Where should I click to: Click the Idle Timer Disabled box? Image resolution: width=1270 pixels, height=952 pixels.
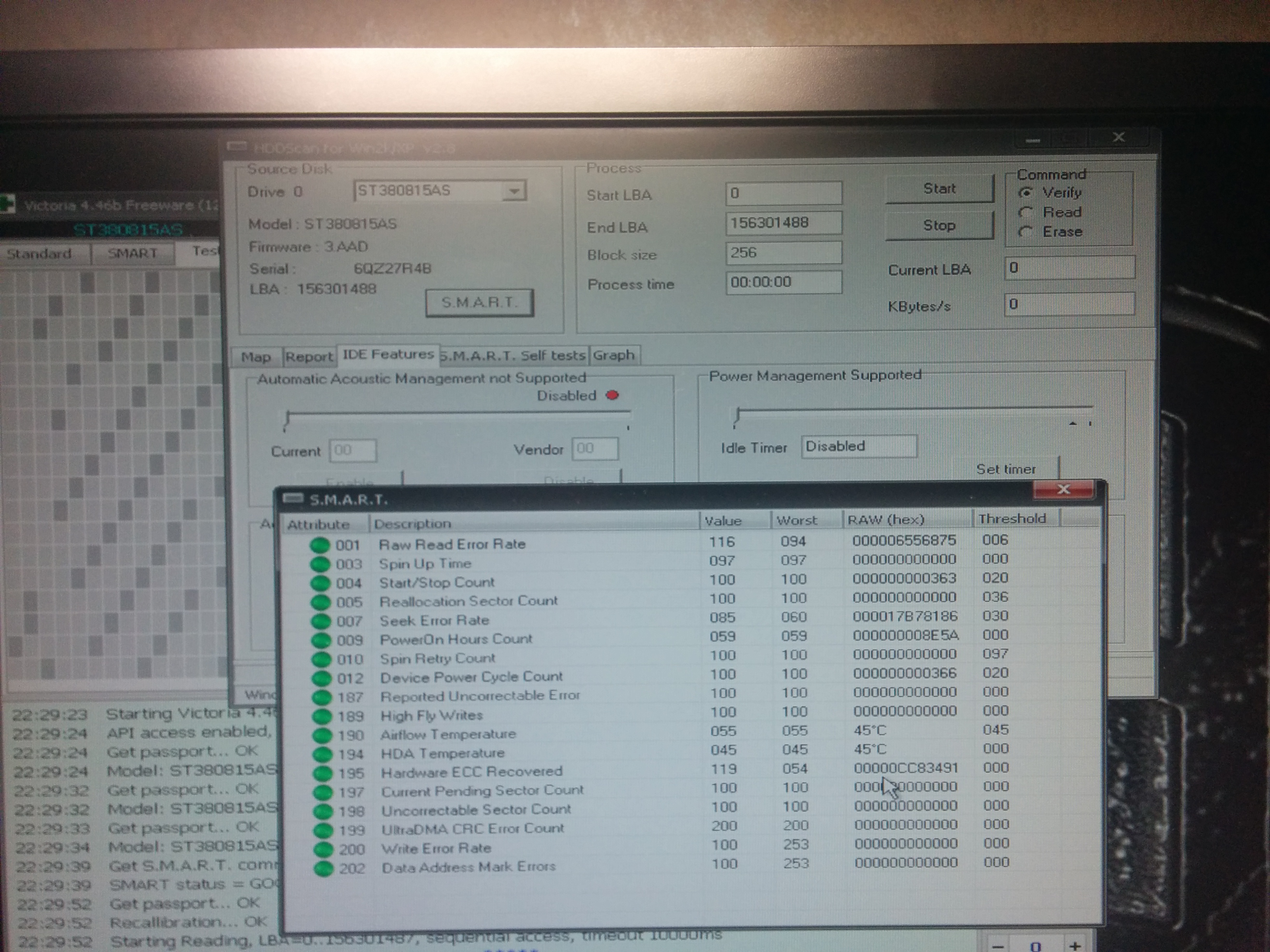[858, 446]
